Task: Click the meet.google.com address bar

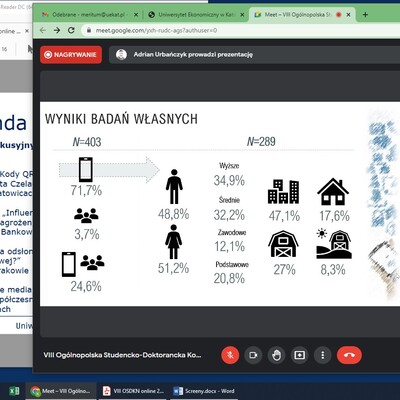Action: click(240, 30)
